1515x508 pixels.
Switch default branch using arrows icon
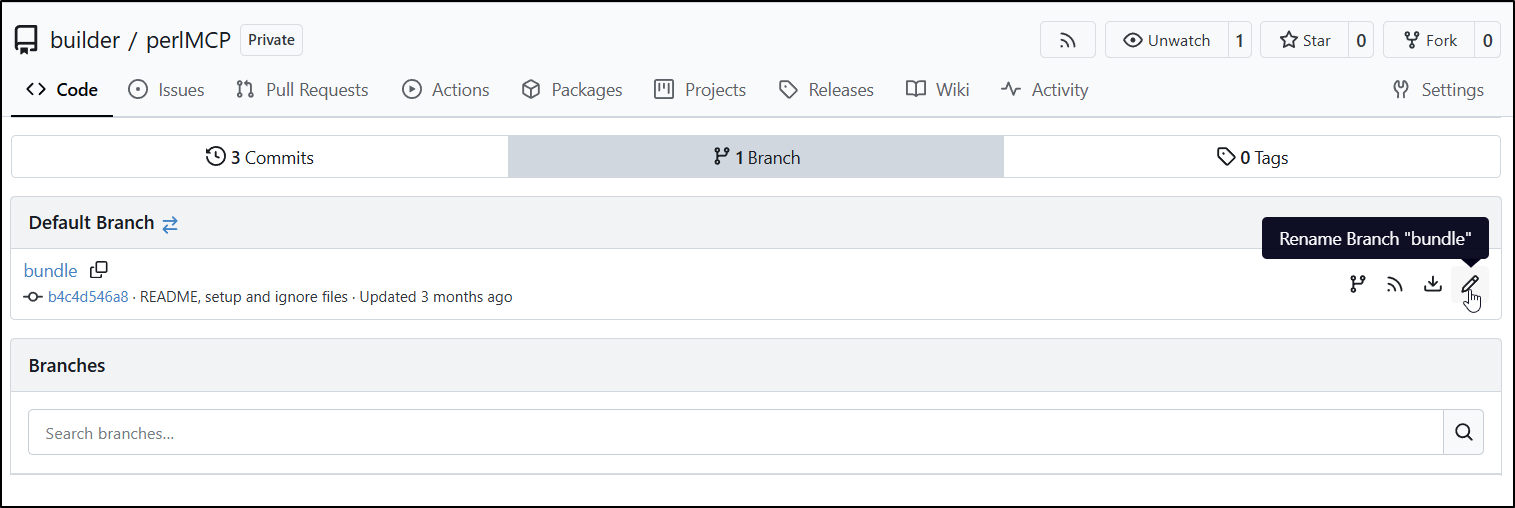170,224
